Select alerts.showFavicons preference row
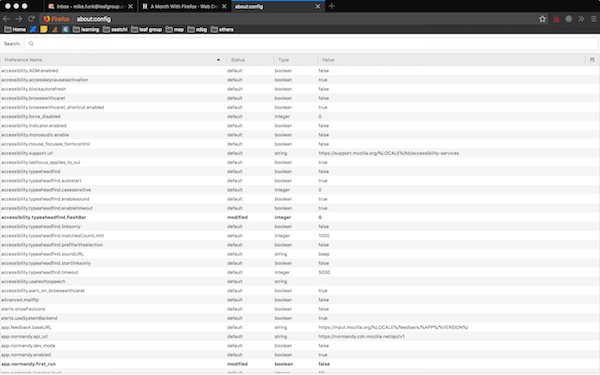Image resolution: width=600 pixels, height=375 pixels. tap(300, 309)
